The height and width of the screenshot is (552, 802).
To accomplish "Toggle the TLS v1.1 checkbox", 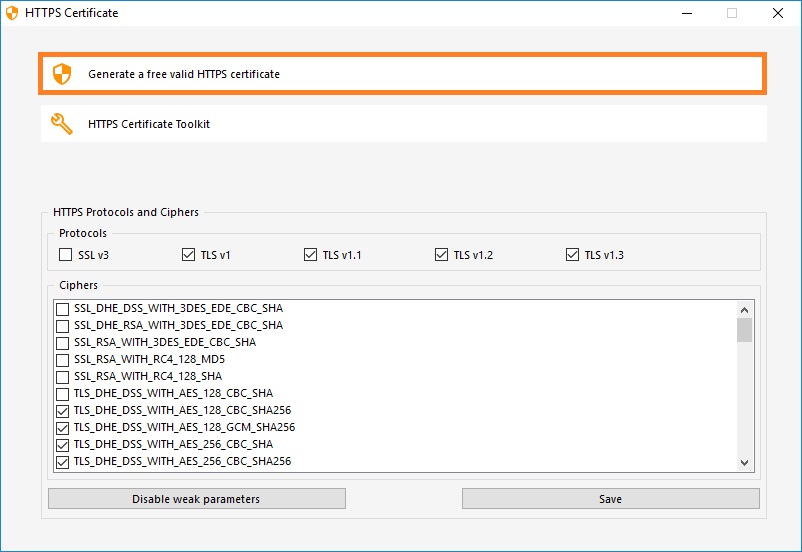I will click(x=310, y=255).
